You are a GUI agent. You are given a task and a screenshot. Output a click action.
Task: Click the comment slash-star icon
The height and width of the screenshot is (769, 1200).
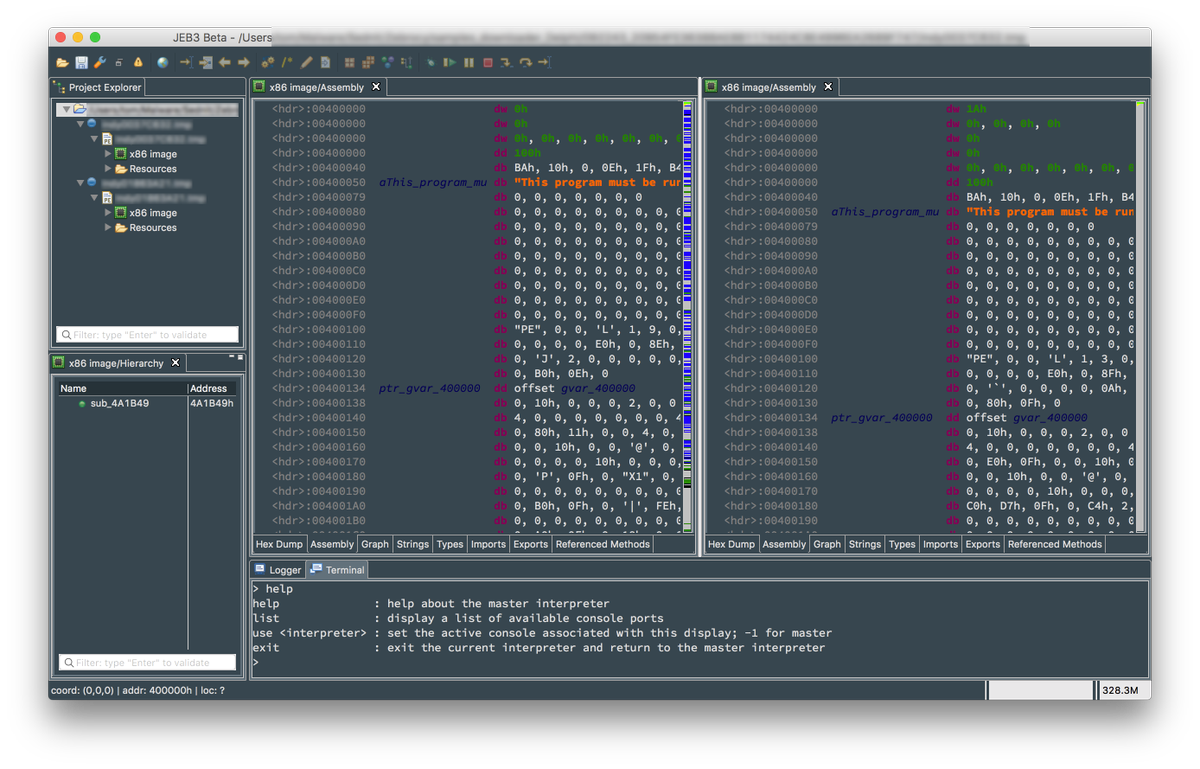[287, 62]
